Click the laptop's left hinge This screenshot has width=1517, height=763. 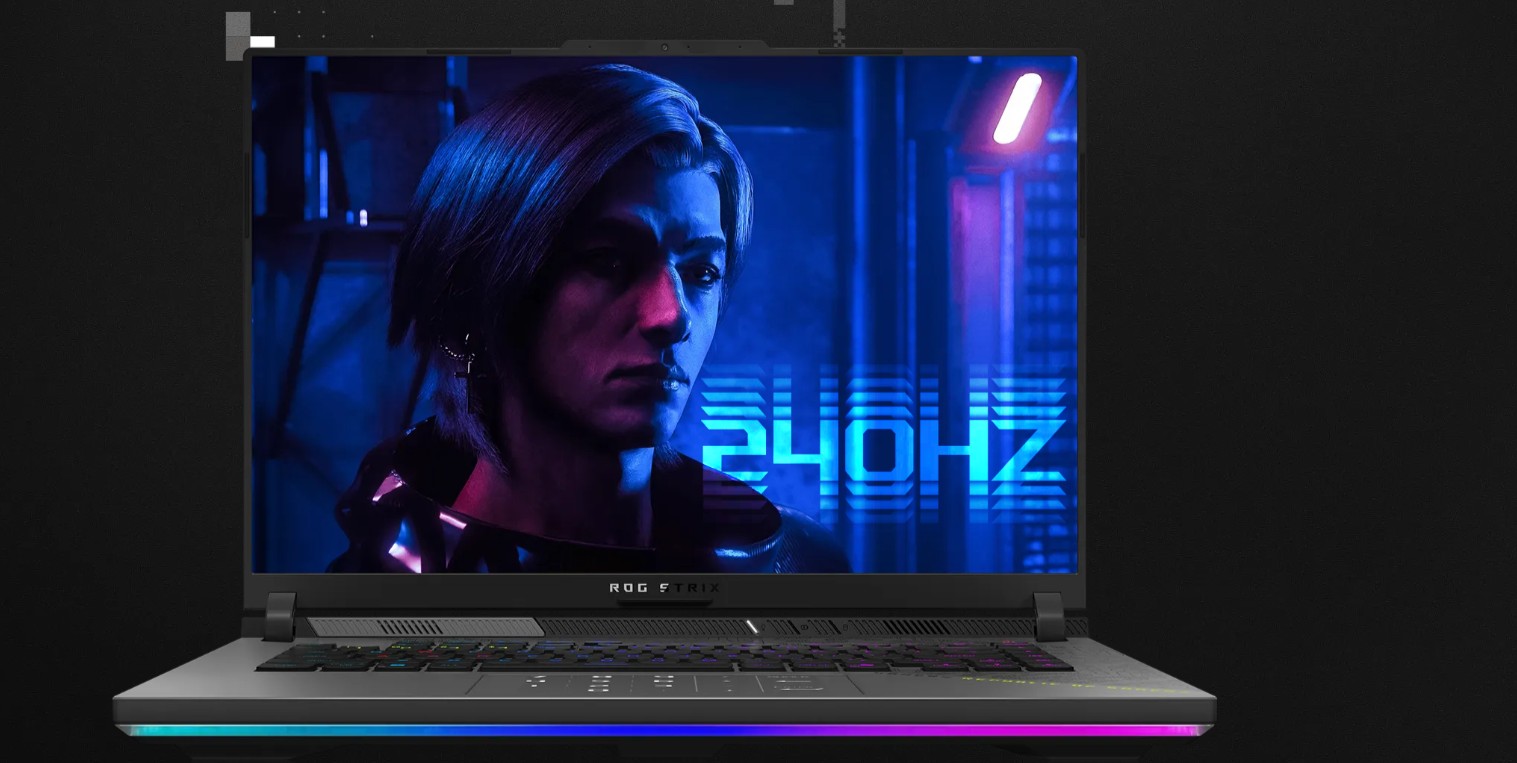pyautogui.click(x=279, y=615)
